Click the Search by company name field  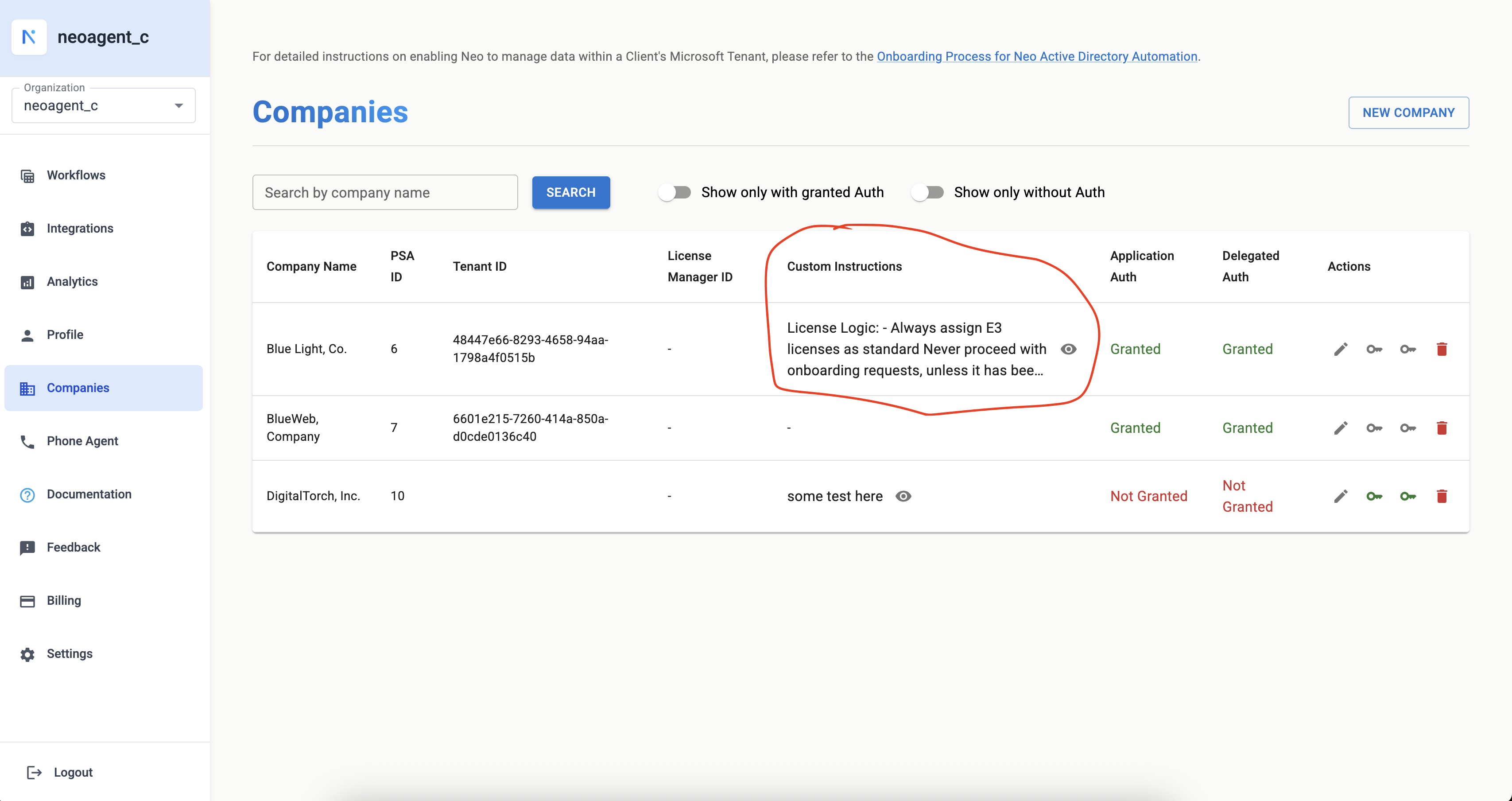(x=385, y=193)
